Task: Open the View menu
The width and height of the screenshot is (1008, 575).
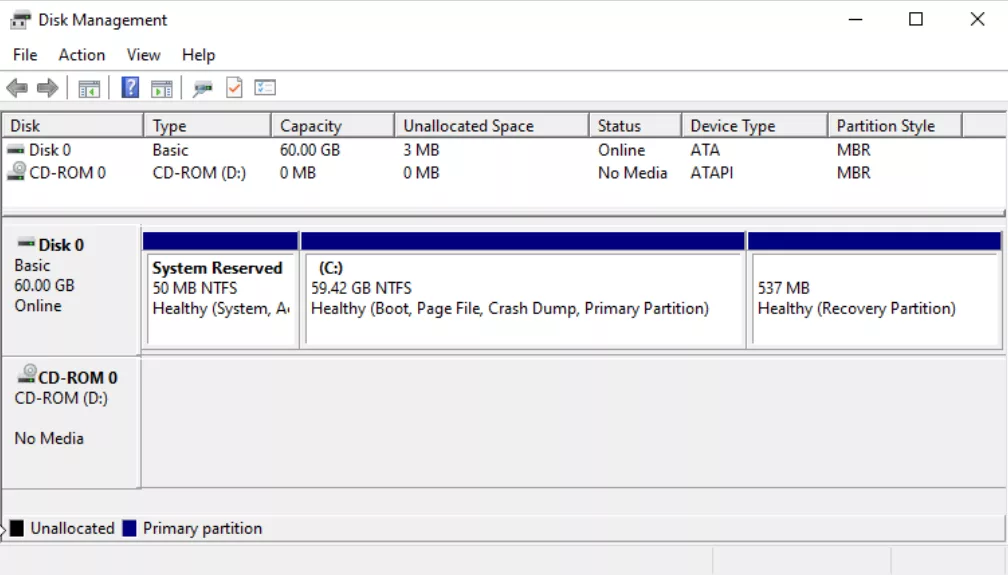Action: 143,55
